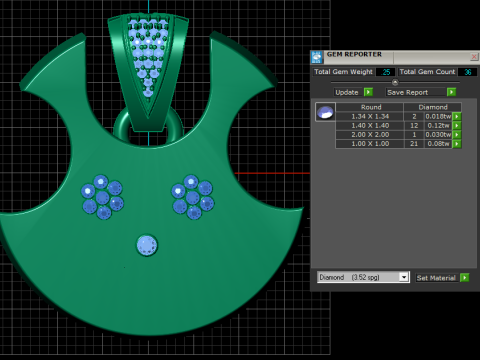Viewport: 480px width, 360px height.
Task: Click the Update button label
Action: (347, 92)
